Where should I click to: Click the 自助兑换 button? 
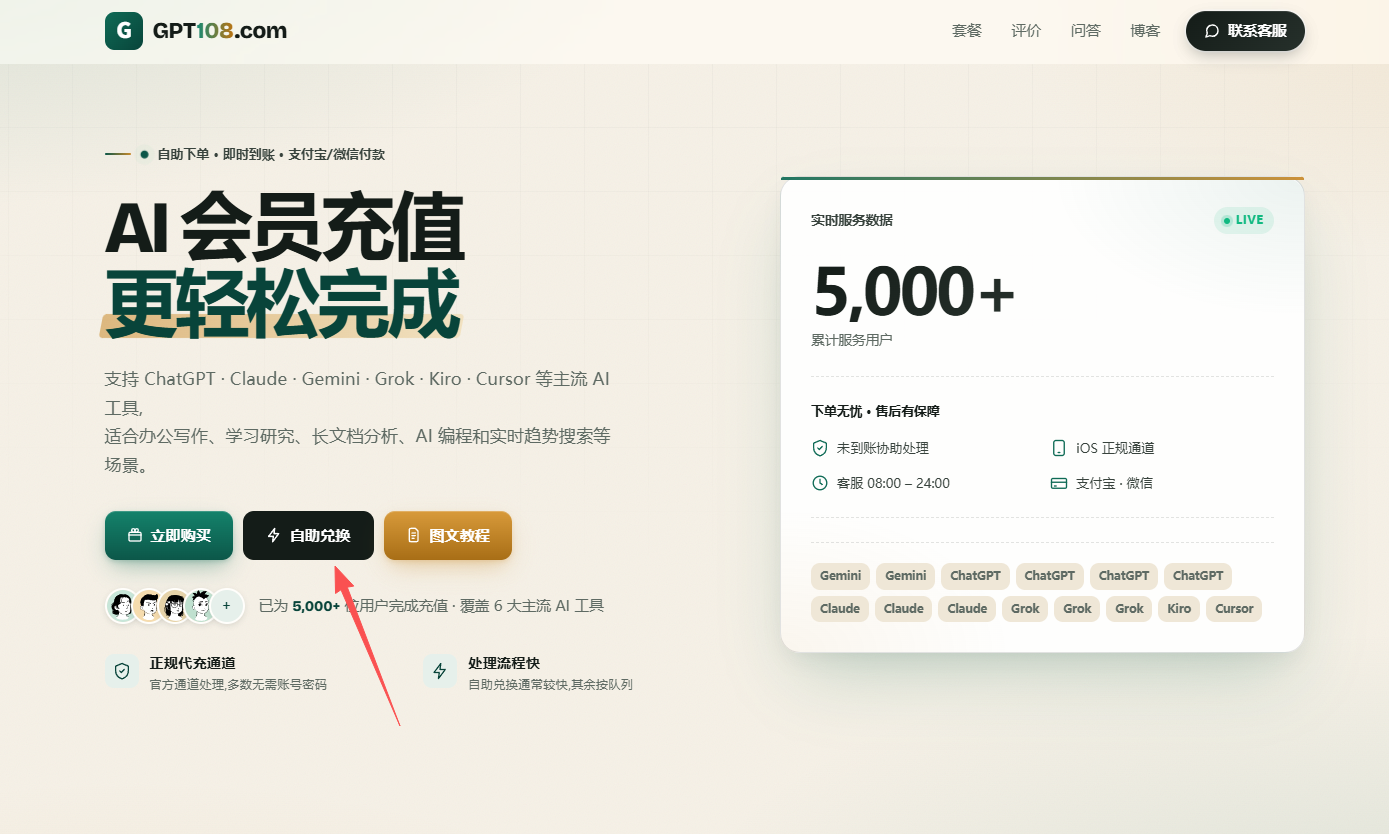(308, 536)
